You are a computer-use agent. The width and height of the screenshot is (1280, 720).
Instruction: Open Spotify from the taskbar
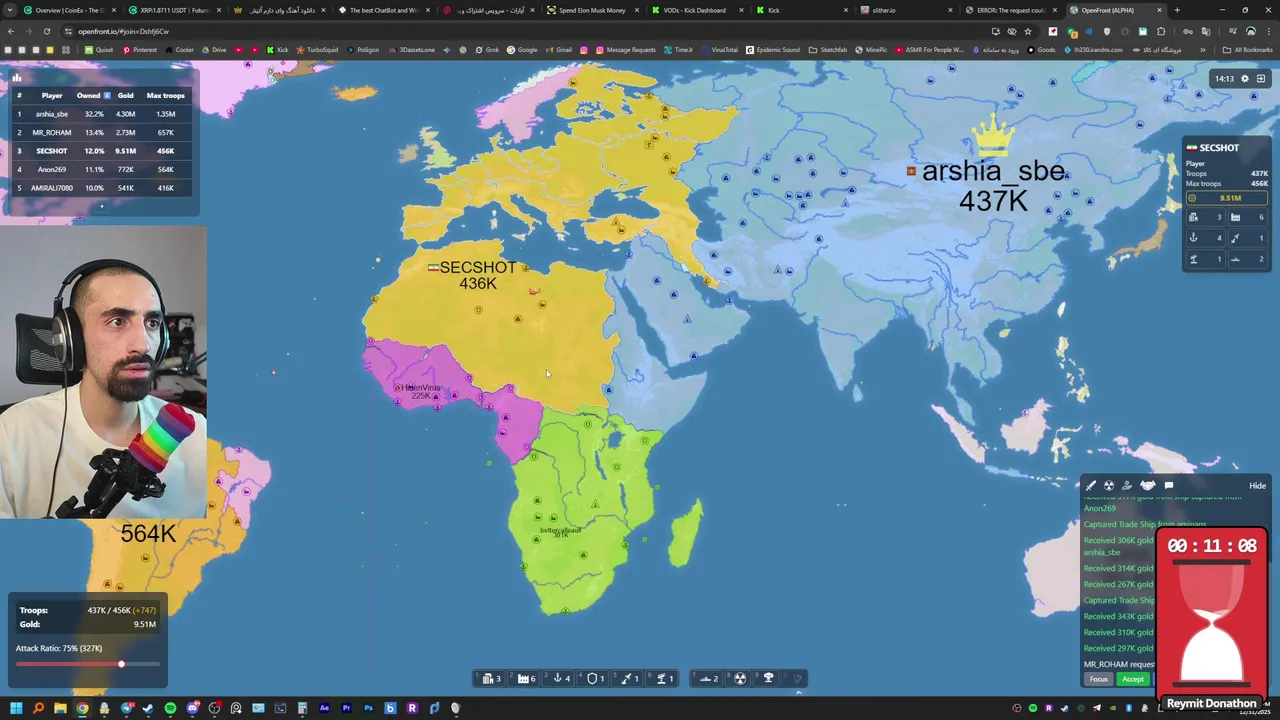click(170, 709)
